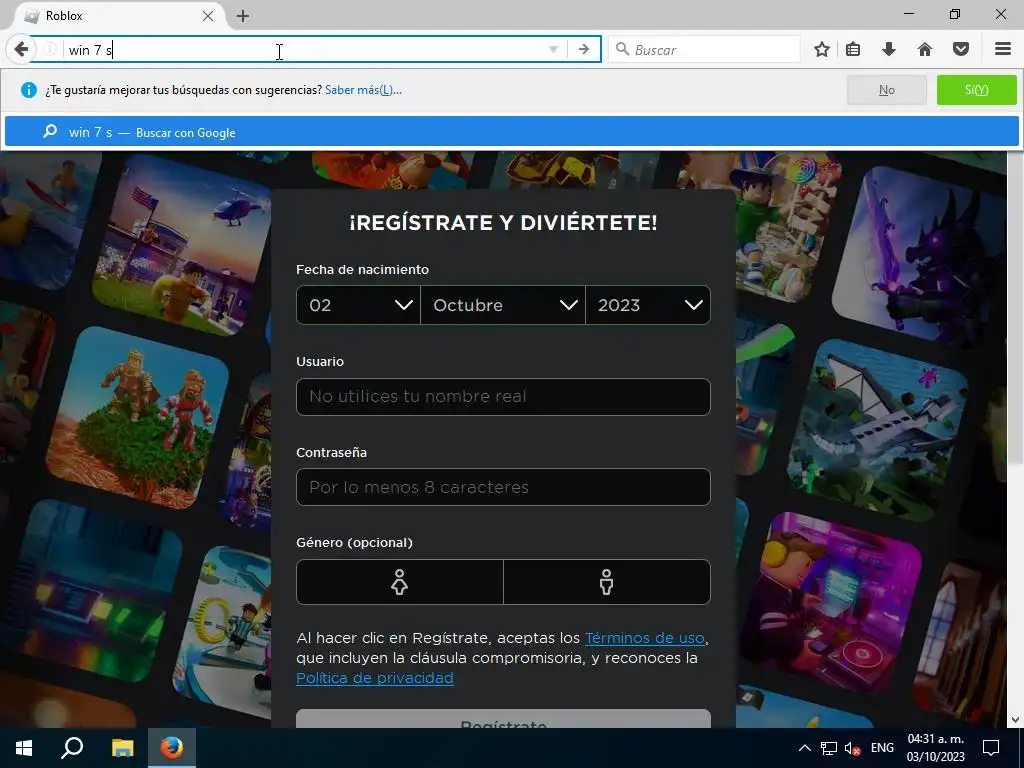Click the Contraseña password field
1024x768 pixels.
[503, 487]
